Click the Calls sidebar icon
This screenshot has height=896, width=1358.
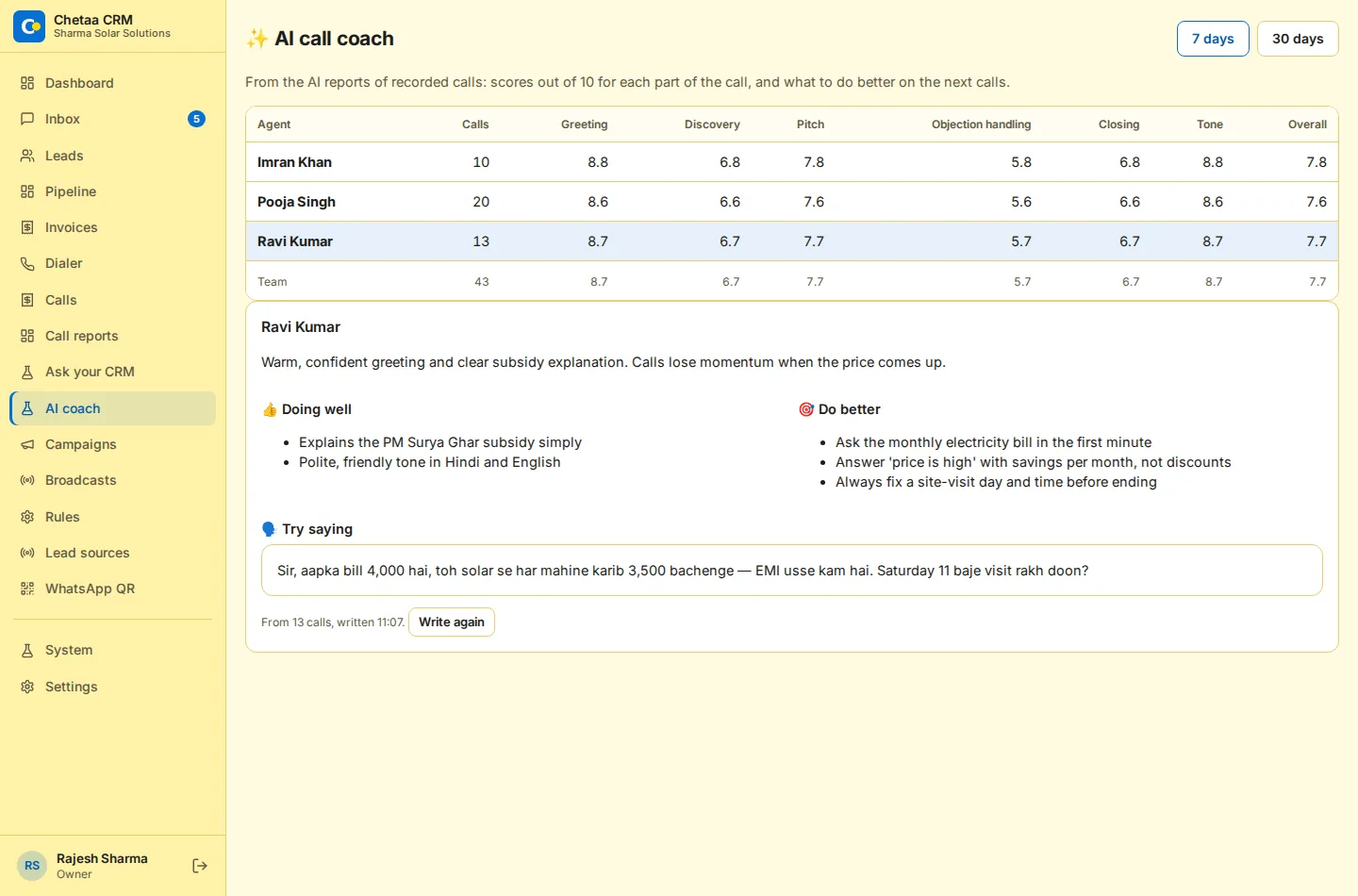tap(27, 300)
